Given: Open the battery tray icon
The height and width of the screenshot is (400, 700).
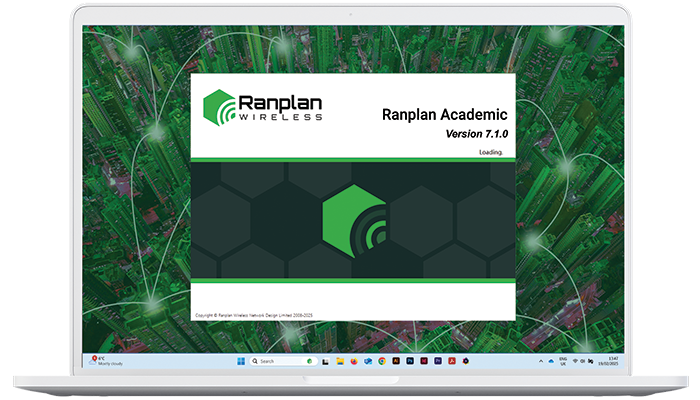Looking at the screenshot, I should (591, 361).
